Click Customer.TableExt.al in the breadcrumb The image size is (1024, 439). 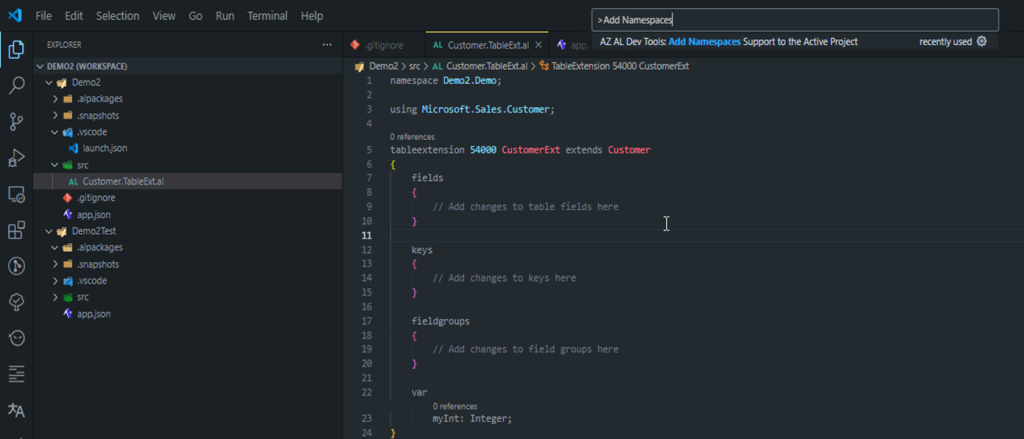click(x=487, y=66)
